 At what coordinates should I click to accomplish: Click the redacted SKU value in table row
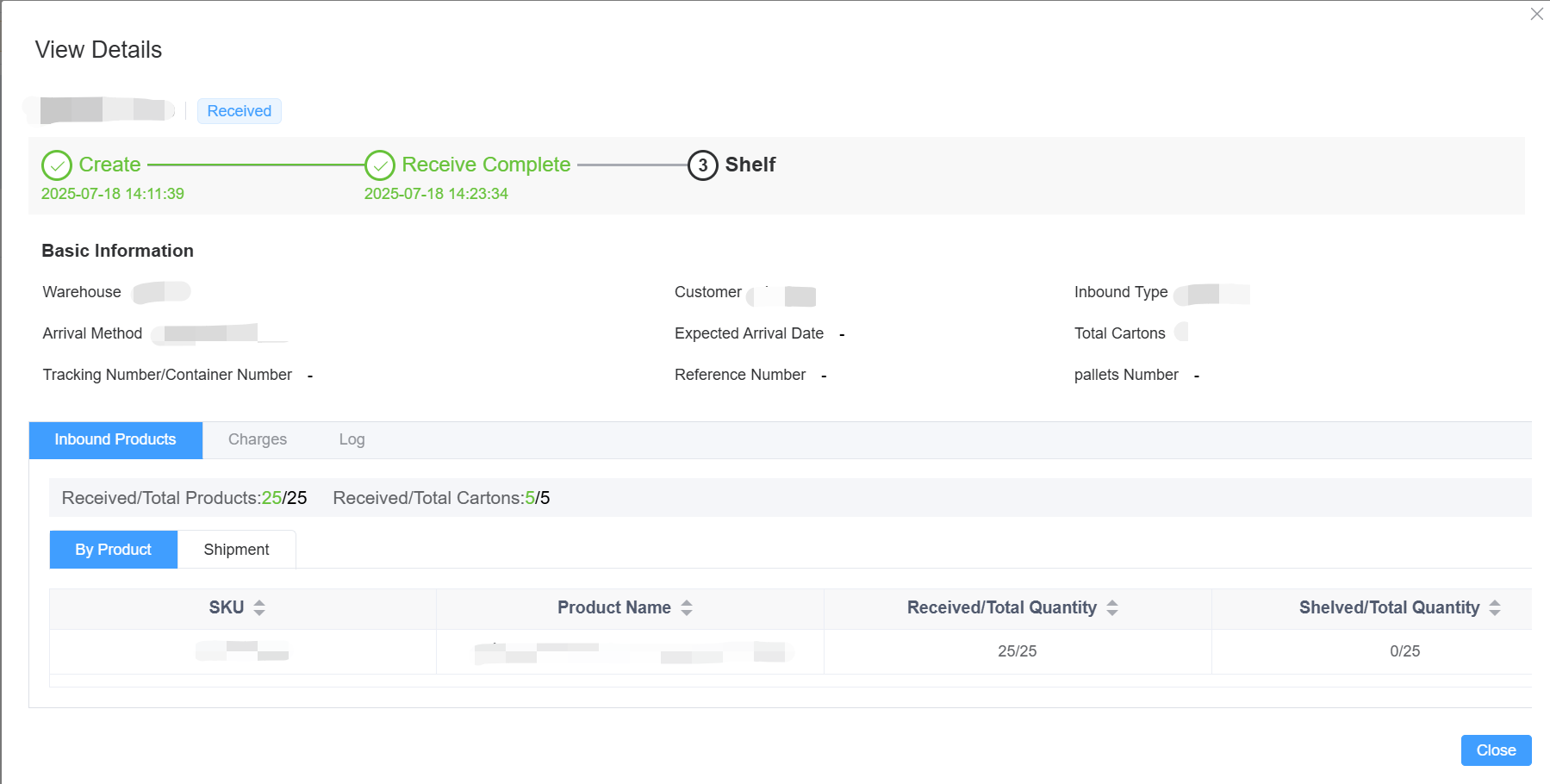(242, 651)
